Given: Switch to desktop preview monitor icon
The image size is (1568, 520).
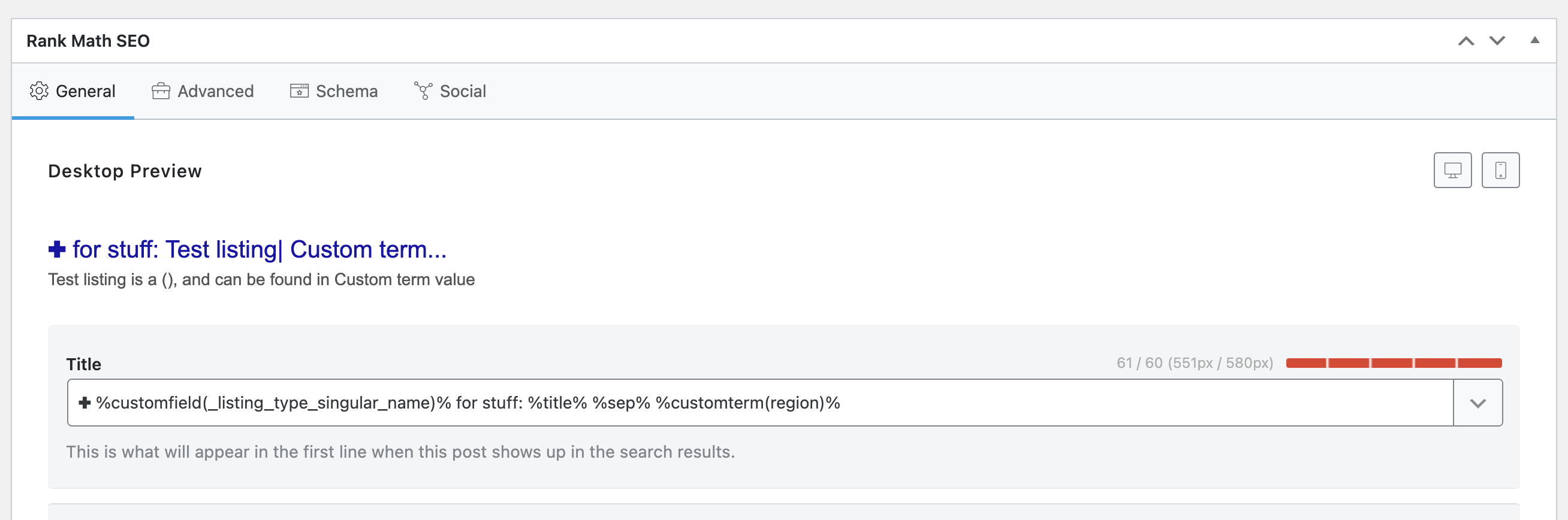Looking at the screenshot, I should coord(1452,170).
